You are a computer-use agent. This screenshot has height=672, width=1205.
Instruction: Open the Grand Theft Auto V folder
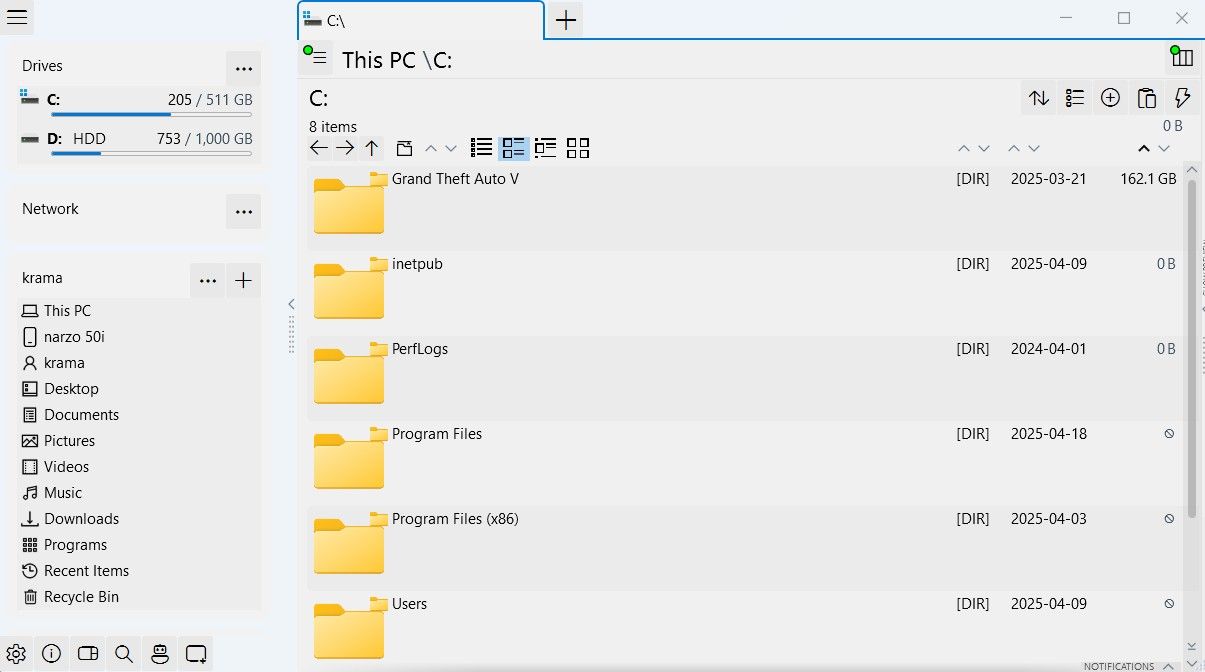point(455,179)
